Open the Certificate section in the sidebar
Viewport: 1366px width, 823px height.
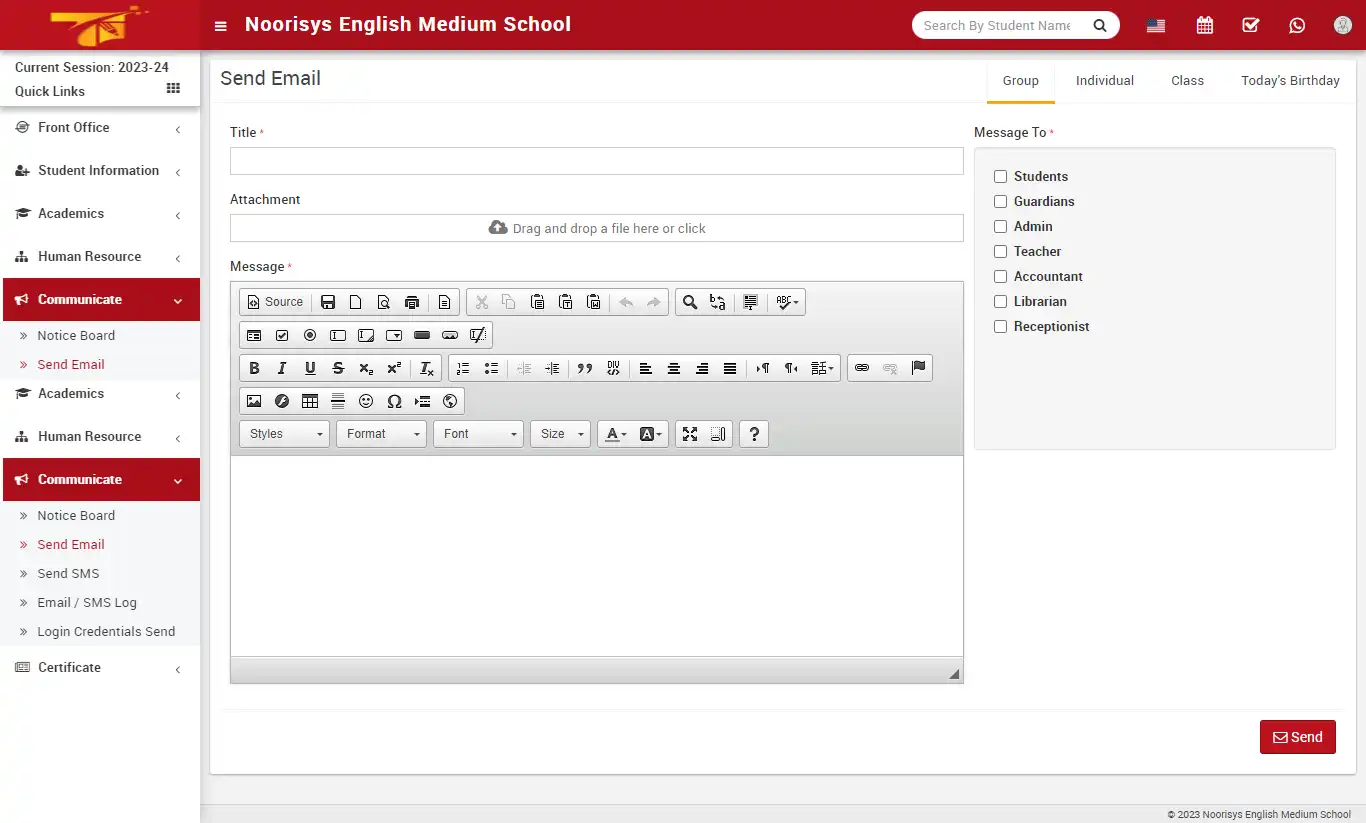point(69,667)
